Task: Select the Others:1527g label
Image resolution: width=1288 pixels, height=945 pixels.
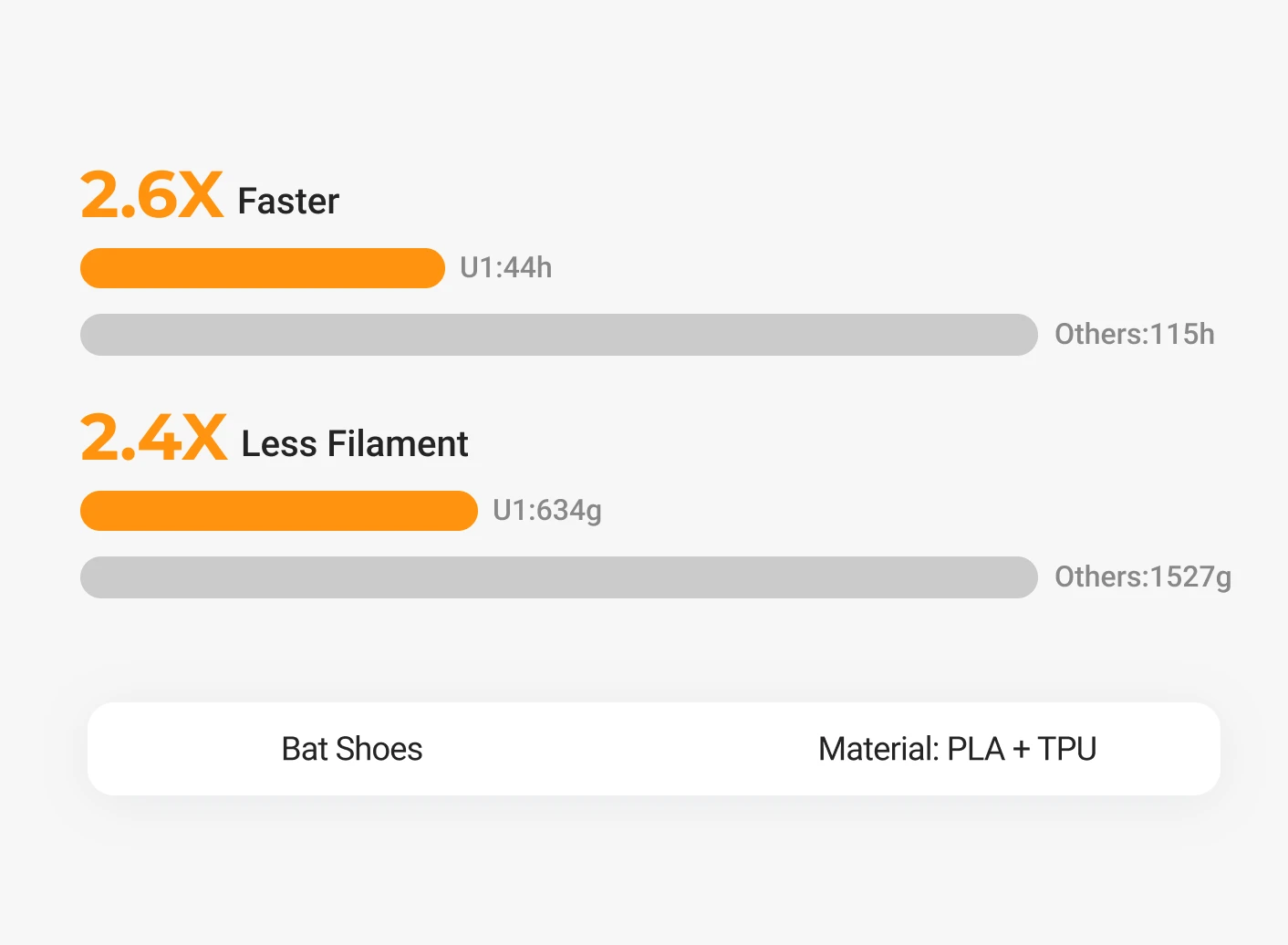Action: [x=1142, y=577]
